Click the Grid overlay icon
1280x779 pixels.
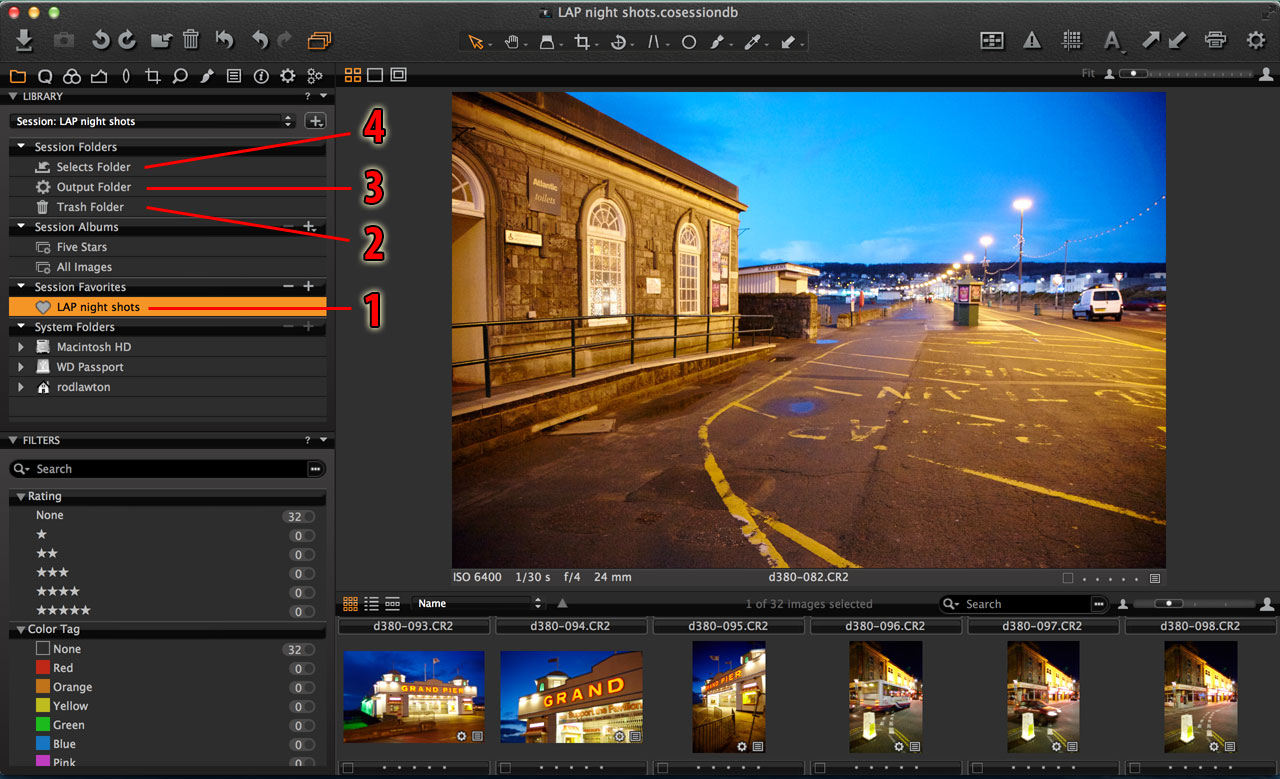tap(1072, 40)
